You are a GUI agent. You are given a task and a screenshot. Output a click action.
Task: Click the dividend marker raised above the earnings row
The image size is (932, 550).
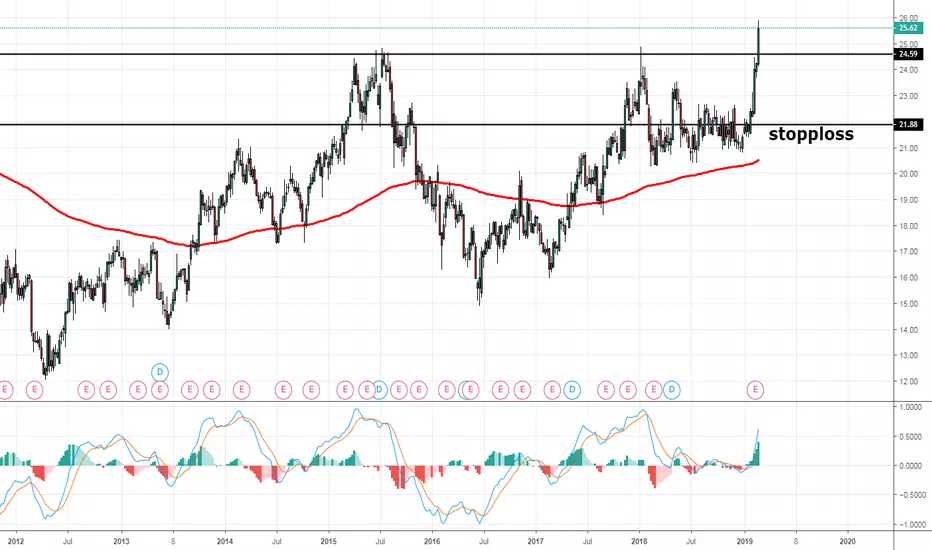click(x=160, y=372)
